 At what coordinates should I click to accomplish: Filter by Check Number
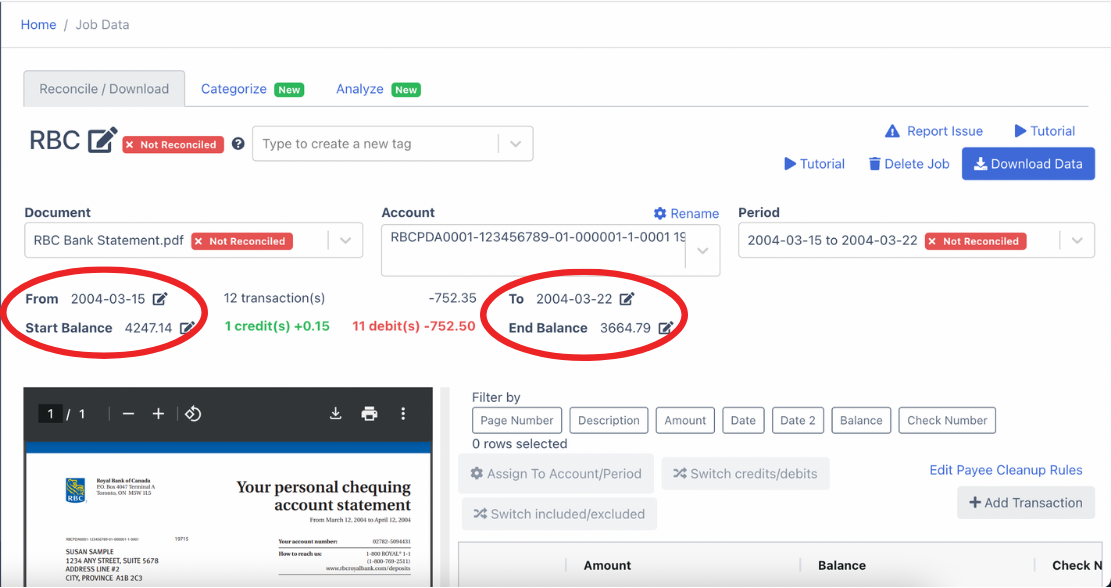947,420
